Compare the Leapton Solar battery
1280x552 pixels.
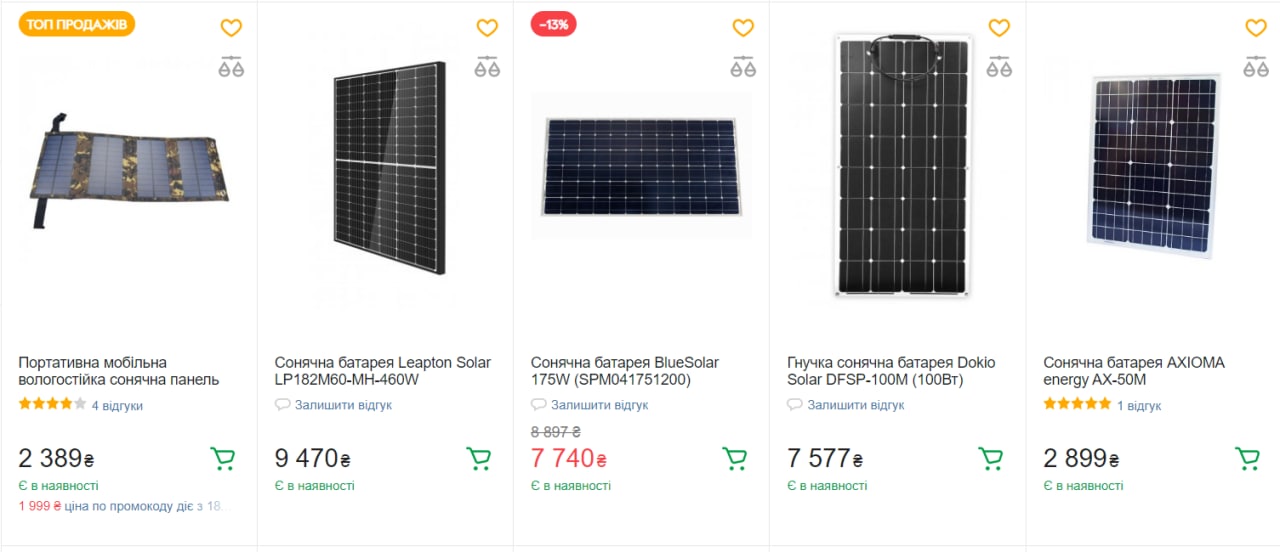click(x=487, y=67)
